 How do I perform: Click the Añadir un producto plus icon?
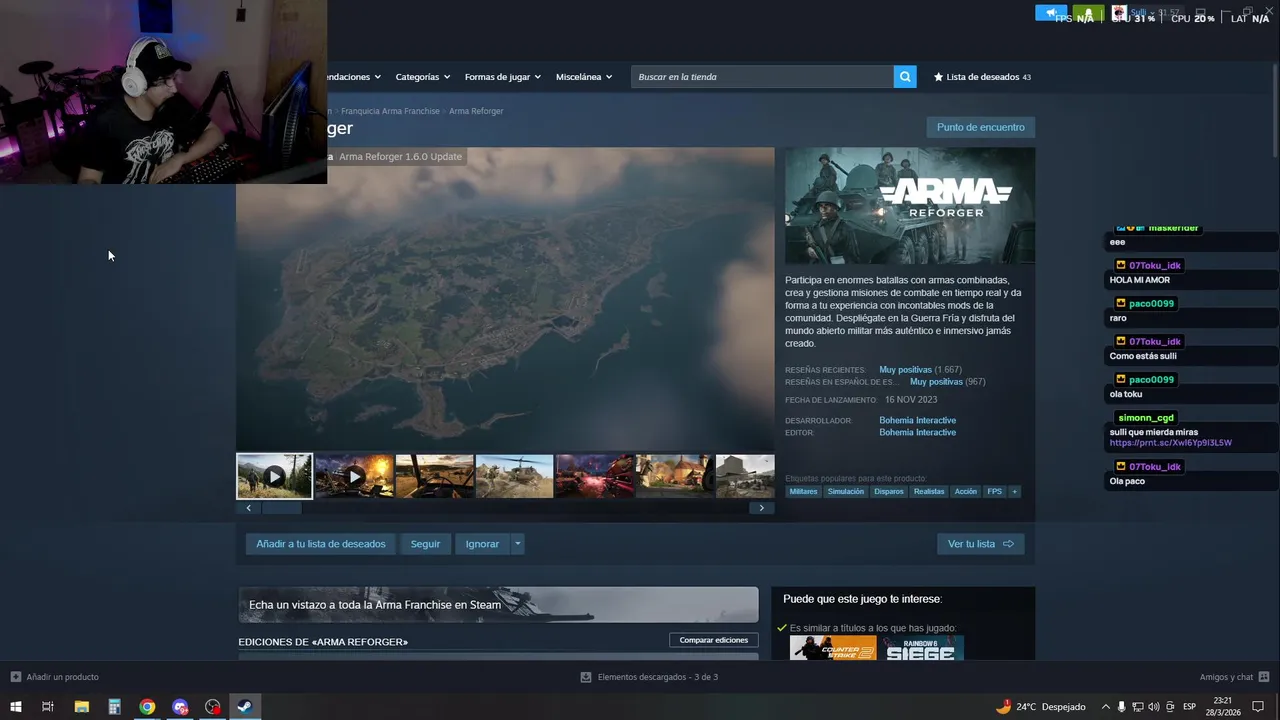point(15,677)
